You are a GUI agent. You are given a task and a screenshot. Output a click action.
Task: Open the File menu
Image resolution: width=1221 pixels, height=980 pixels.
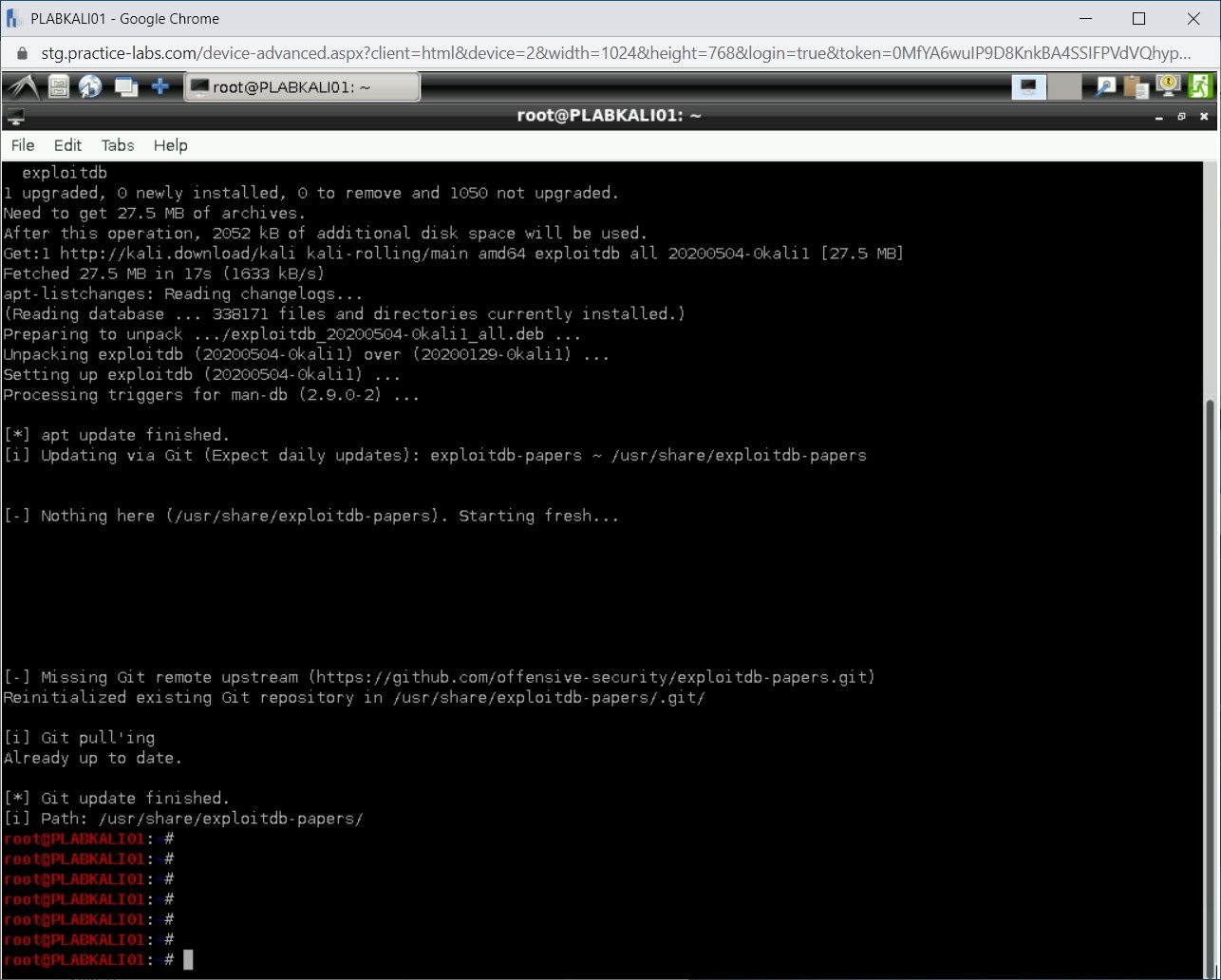click(x=23, y=145)
